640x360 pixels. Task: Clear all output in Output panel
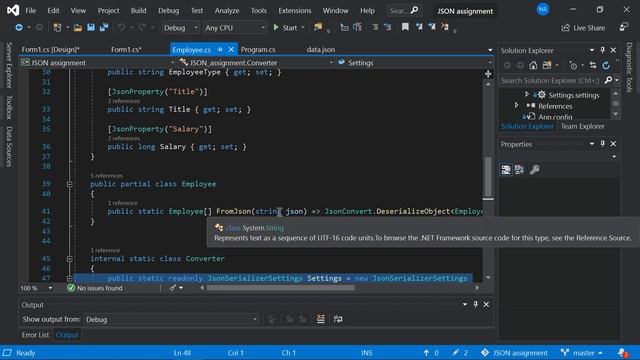coord(321,319)
